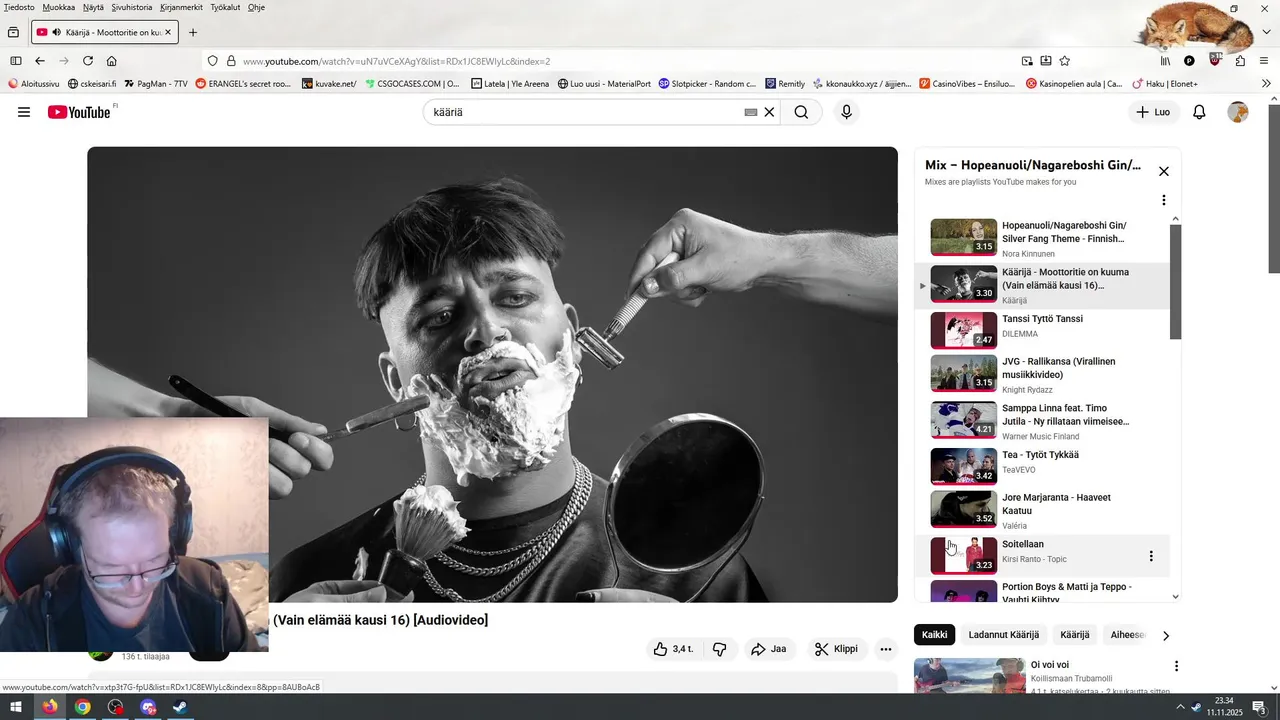Open Firefox extensions puzzle icon

pyautogui.click(x=1240, y=61)
